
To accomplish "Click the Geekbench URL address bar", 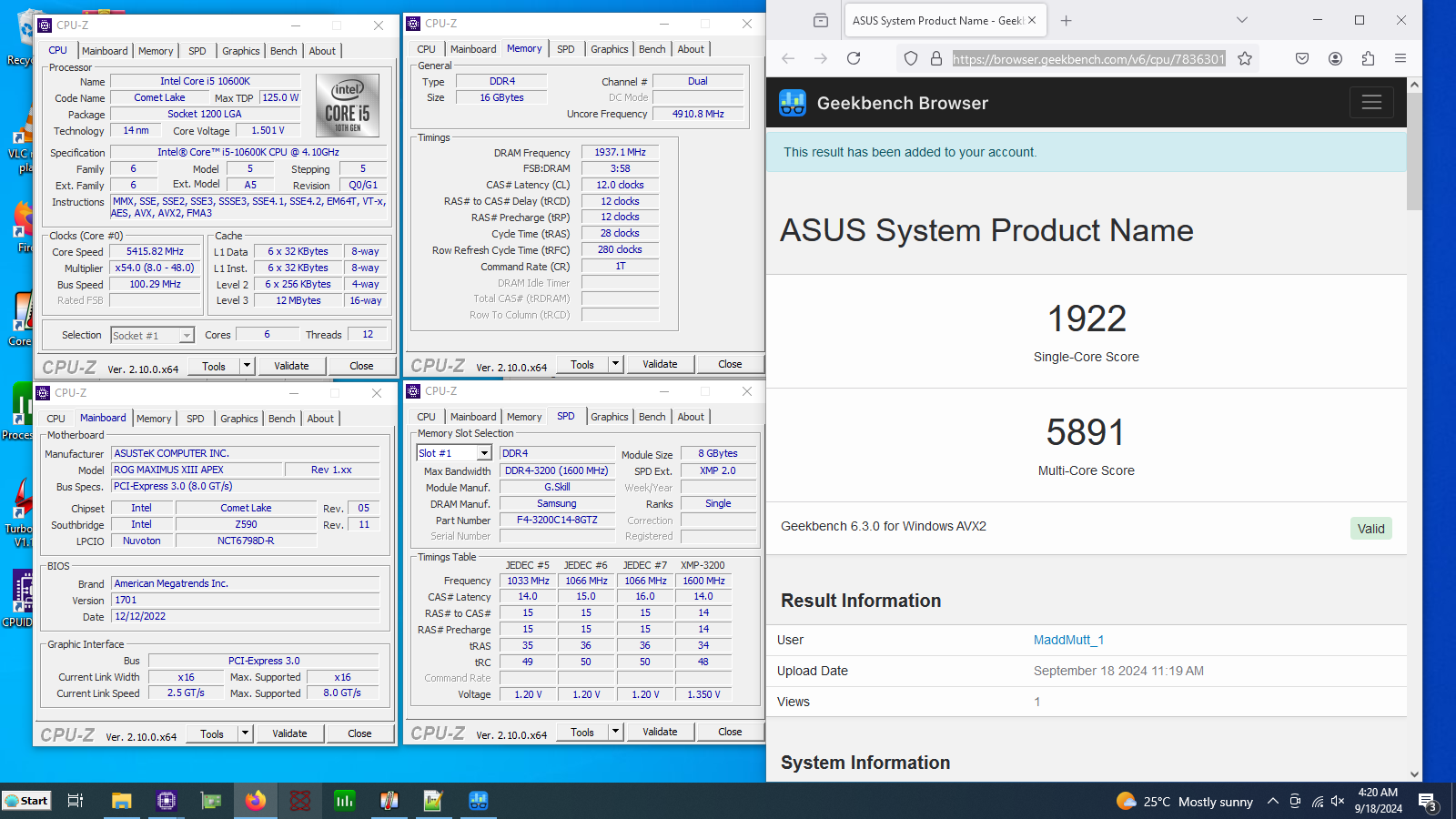I will point(1088,59).
